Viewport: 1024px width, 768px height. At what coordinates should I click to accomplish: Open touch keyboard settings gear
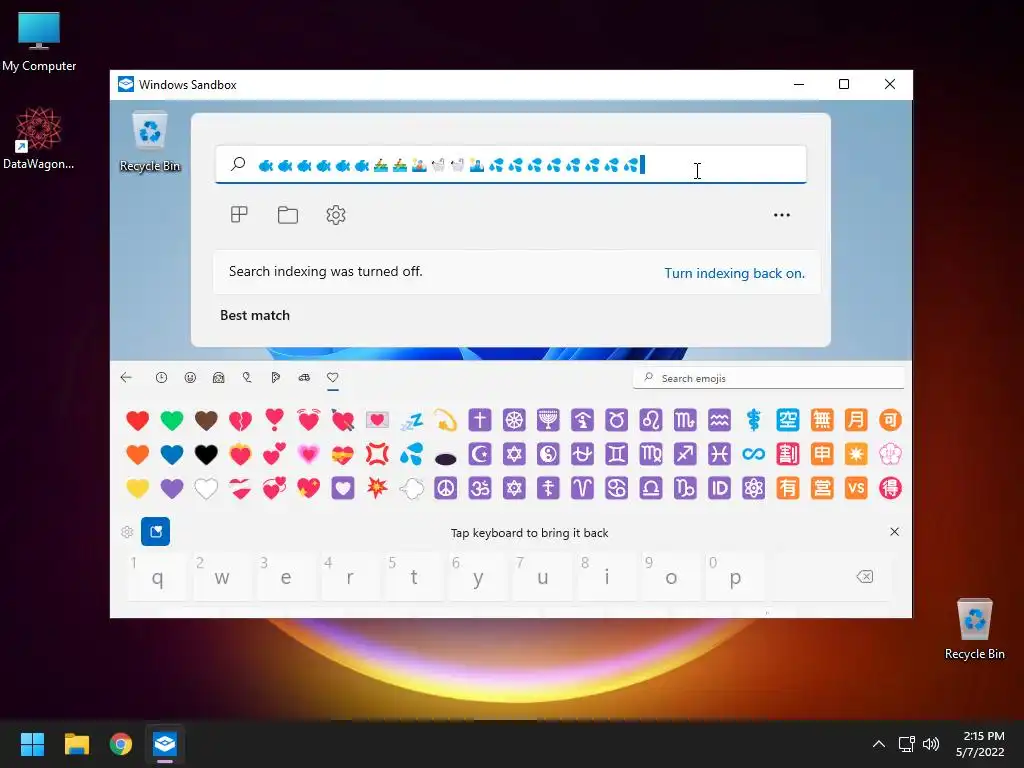coord(127,532)
